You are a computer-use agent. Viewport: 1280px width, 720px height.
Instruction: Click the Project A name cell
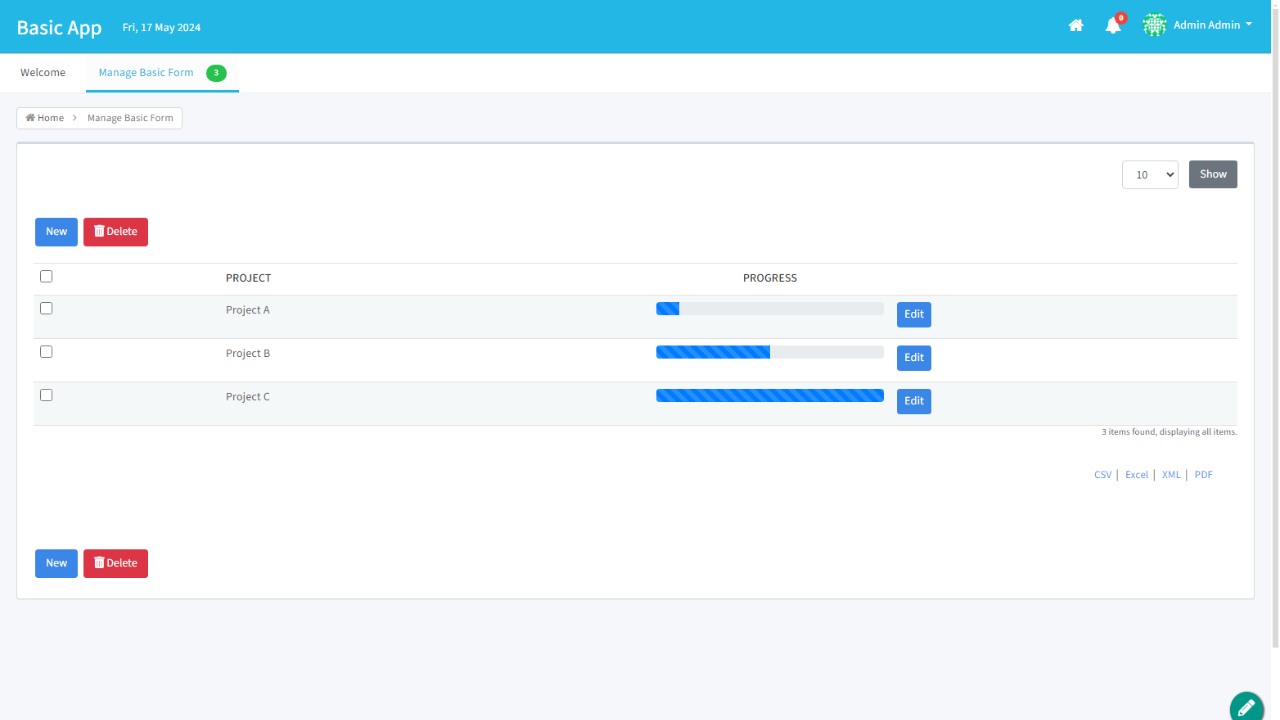248,310
